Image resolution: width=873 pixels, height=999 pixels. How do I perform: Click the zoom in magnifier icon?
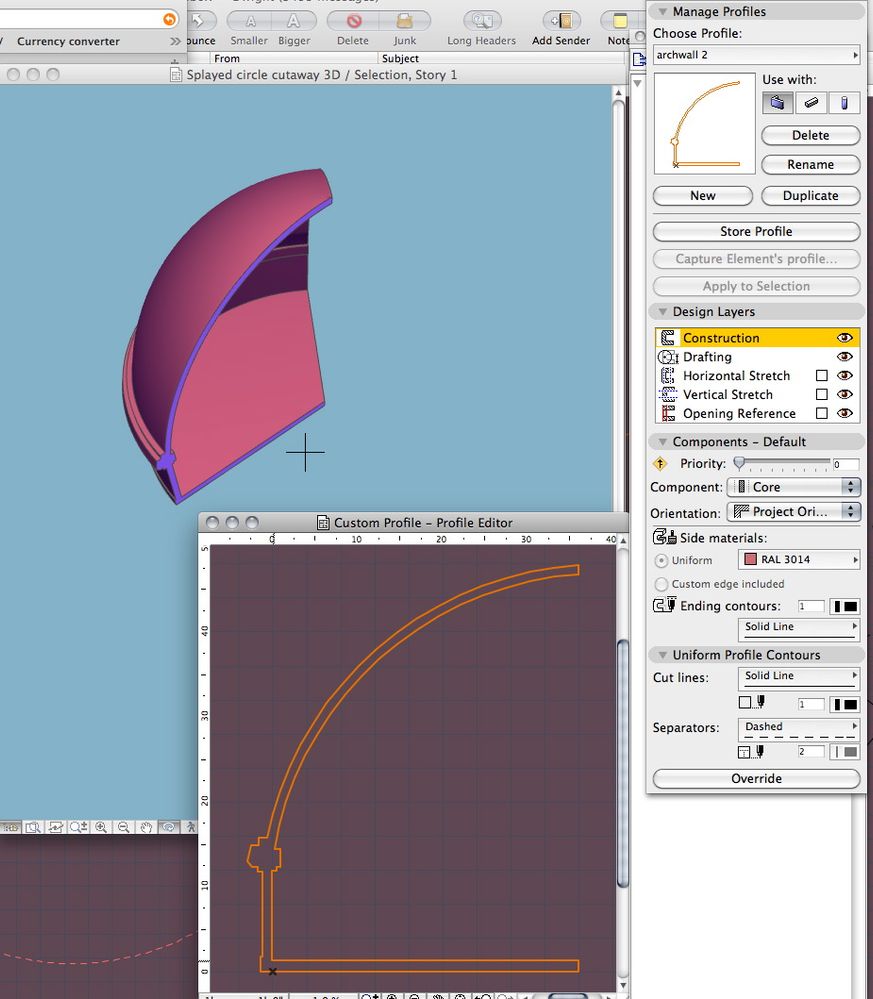pyautogui.click(x=101, y=828)
